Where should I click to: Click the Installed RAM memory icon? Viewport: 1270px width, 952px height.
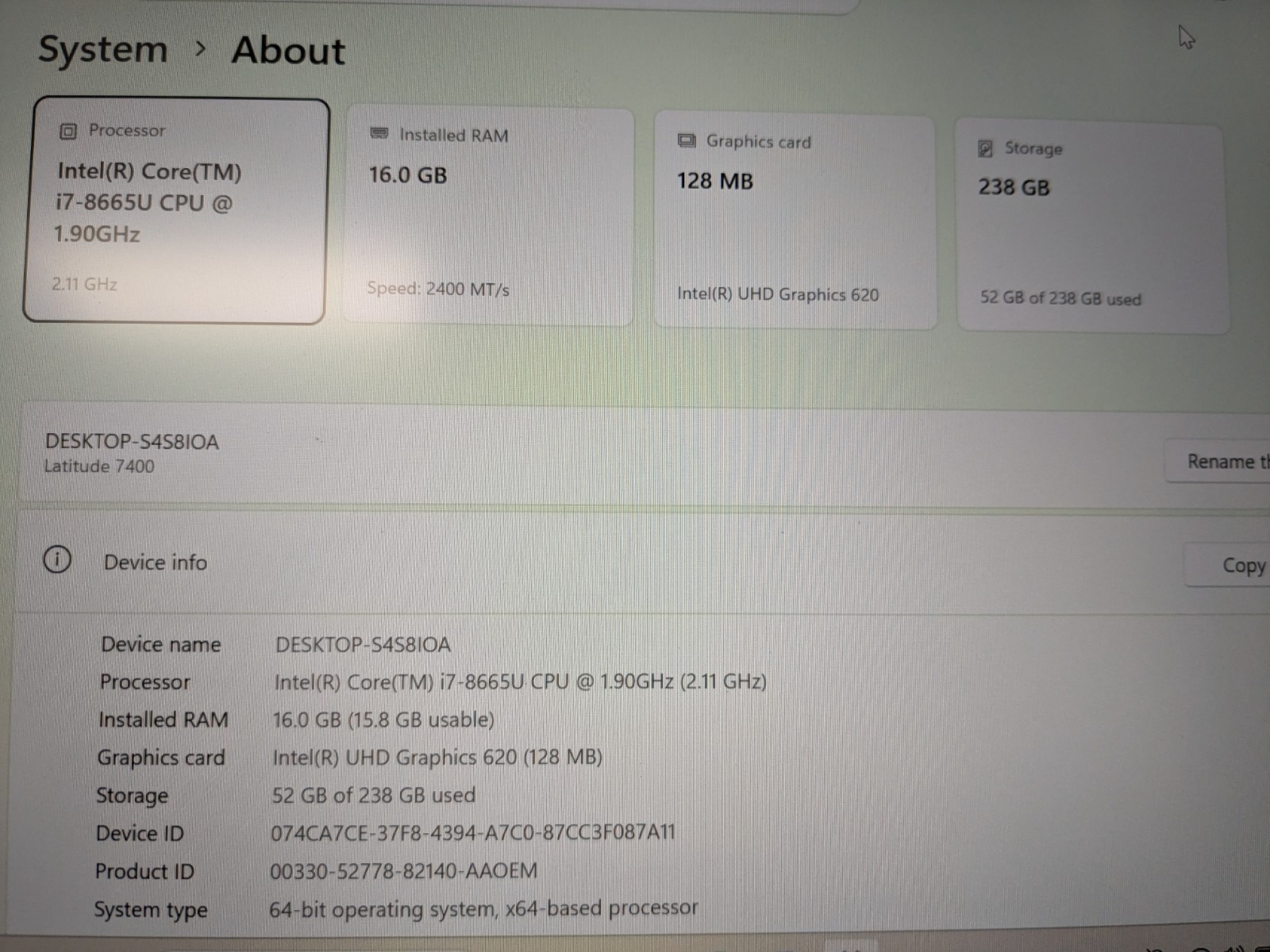[379, 133]
